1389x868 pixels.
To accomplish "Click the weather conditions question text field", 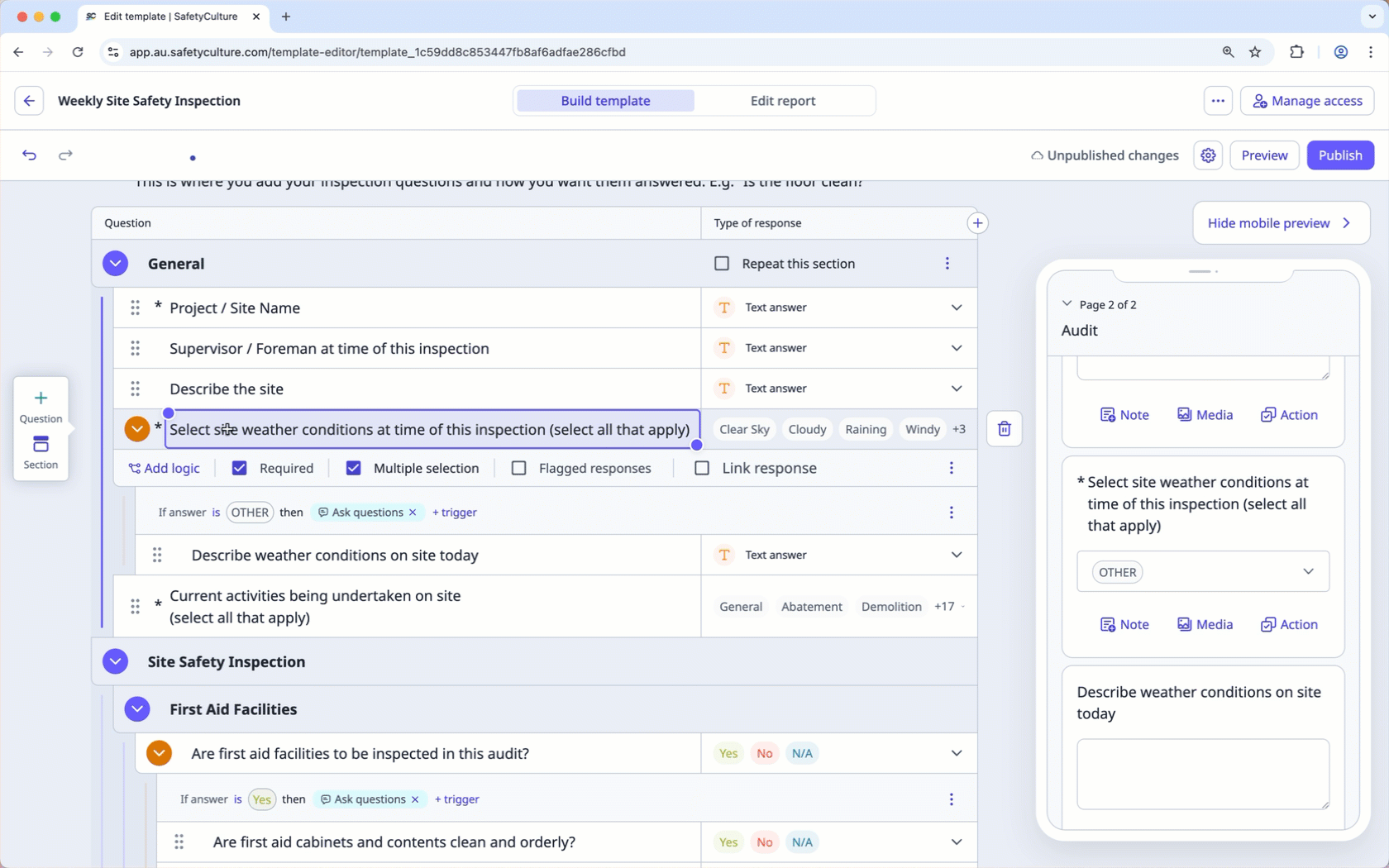I will click(x=432, y=429).
